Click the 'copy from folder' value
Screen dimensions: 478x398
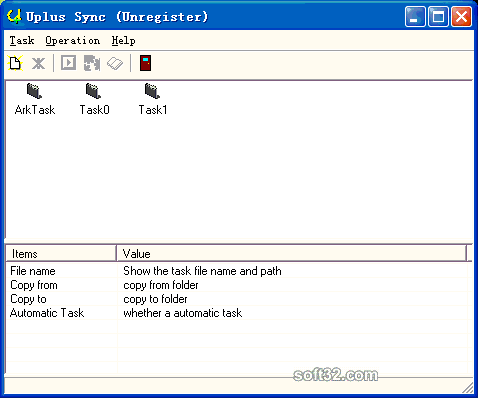[161, 285]
